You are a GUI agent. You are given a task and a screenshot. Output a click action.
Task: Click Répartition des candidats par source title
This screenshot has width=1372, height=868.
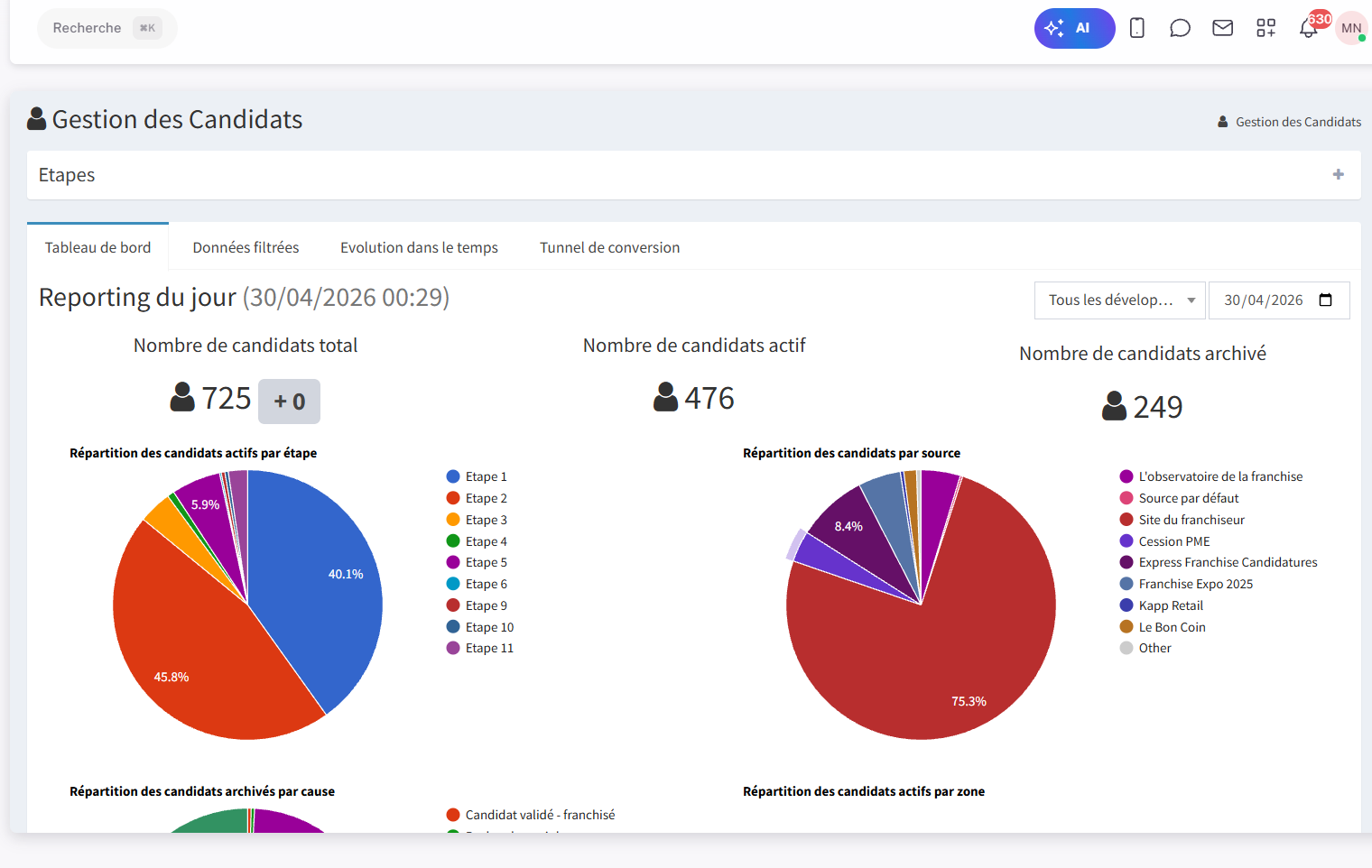pyautogui.click(x=851, y=453)
